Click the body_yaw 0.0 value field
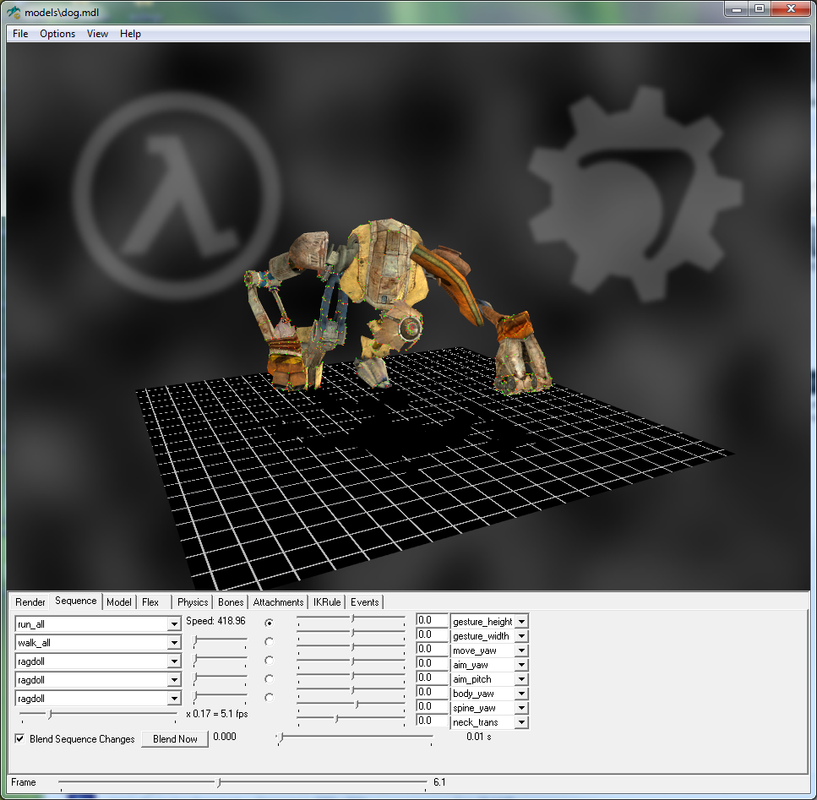 [x=431, y=692]
